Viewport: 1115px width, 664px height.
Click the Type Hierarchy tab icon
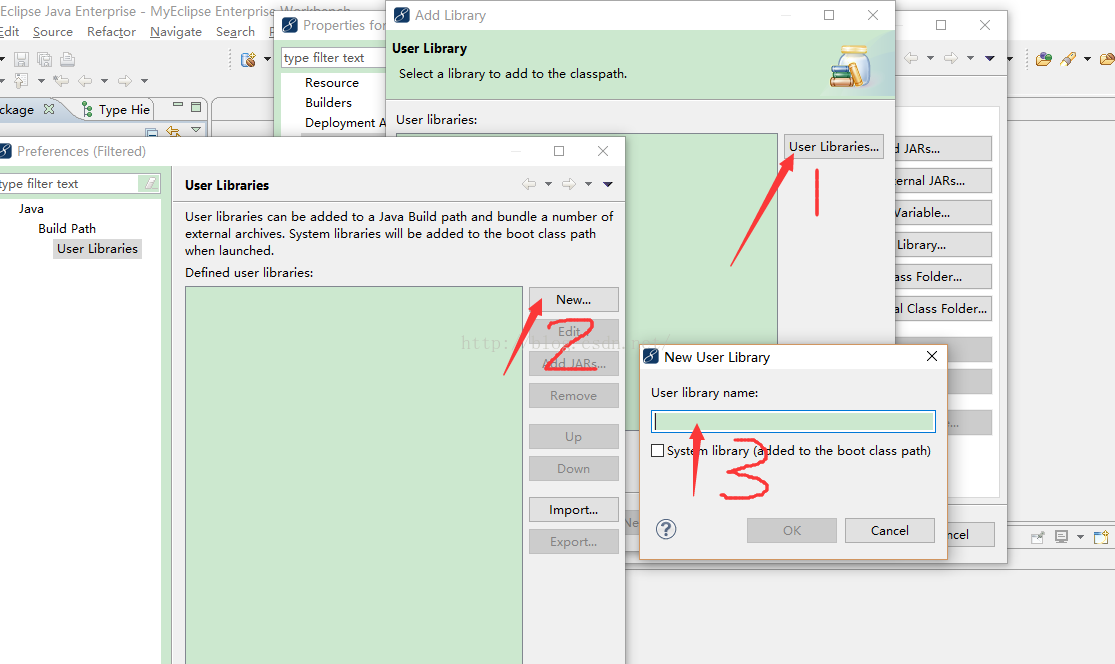click(87, 109)
